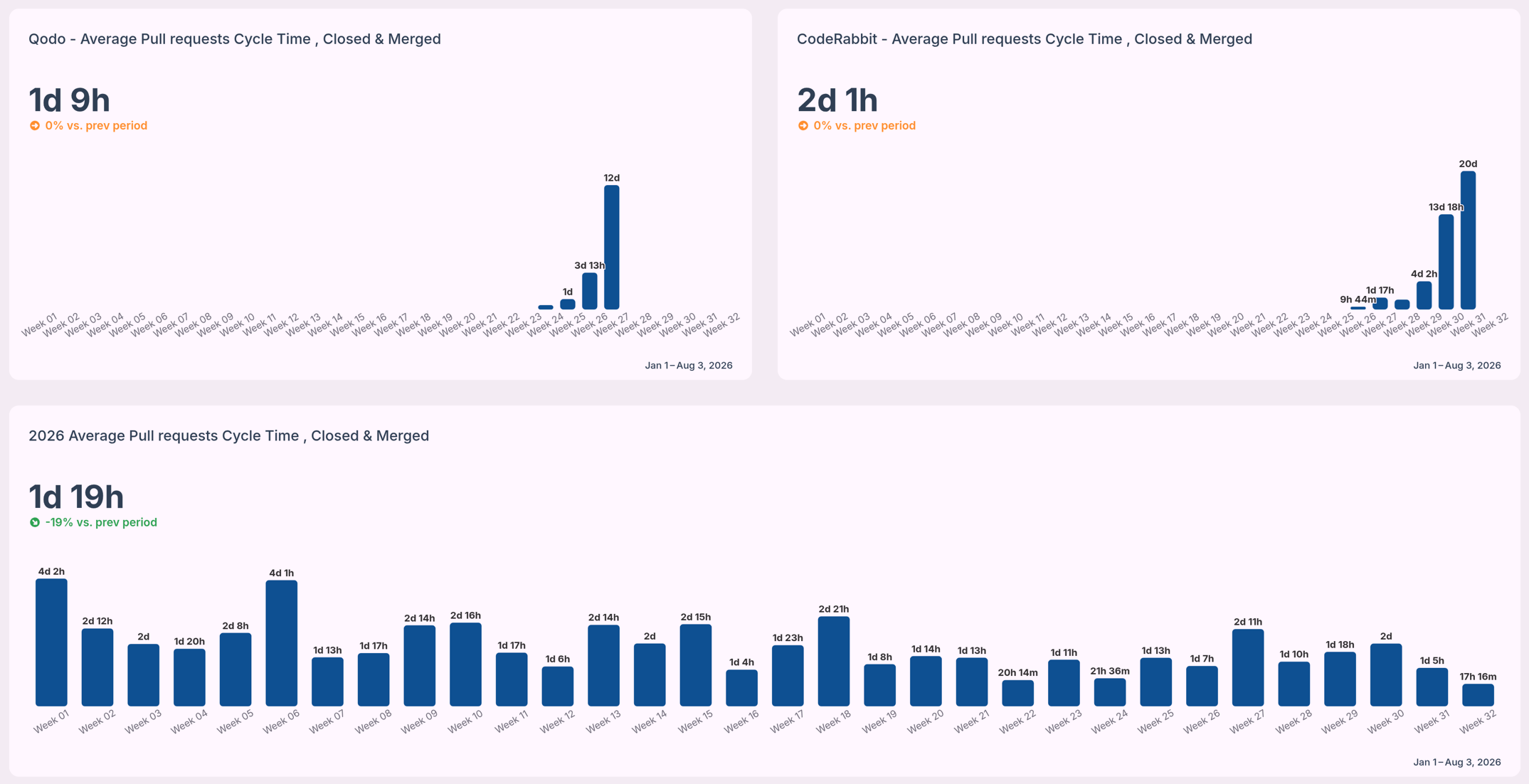Viewport: 1529px width, 784px height.
Task: Open the 2026 Average Pull requests Cycle Time title
Action: [228, 435]
